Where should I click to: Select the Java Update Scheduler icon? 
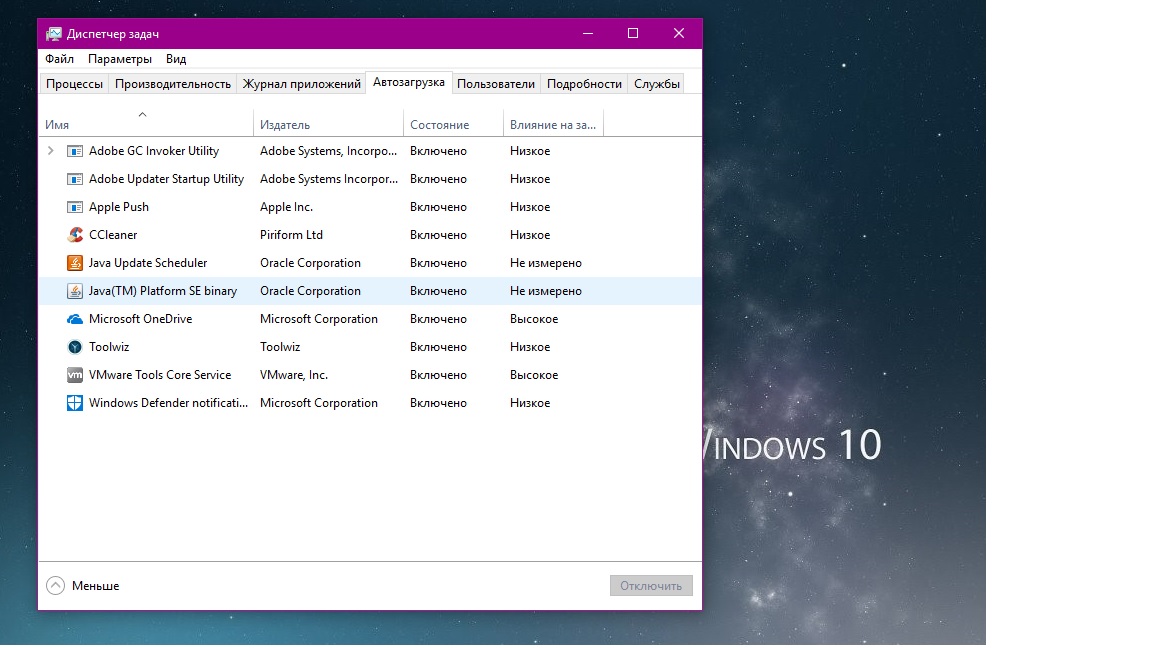(x=75, y=263)
